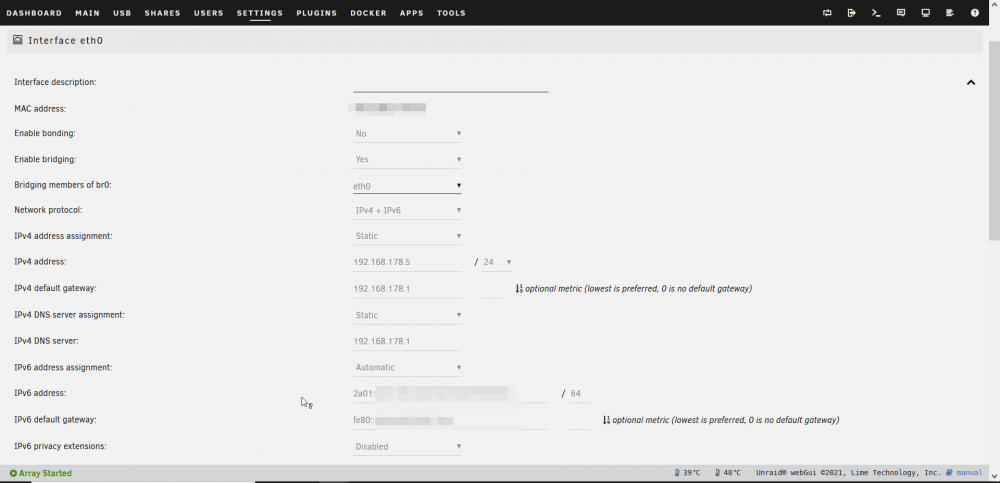Click the IPv6 gateway metric sort icon

coord(606,420)
